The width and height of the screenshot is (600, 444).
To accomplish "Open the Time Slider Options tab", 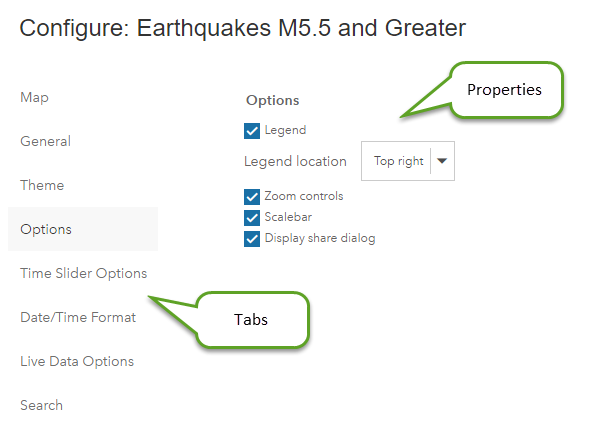I will [83, 273].
